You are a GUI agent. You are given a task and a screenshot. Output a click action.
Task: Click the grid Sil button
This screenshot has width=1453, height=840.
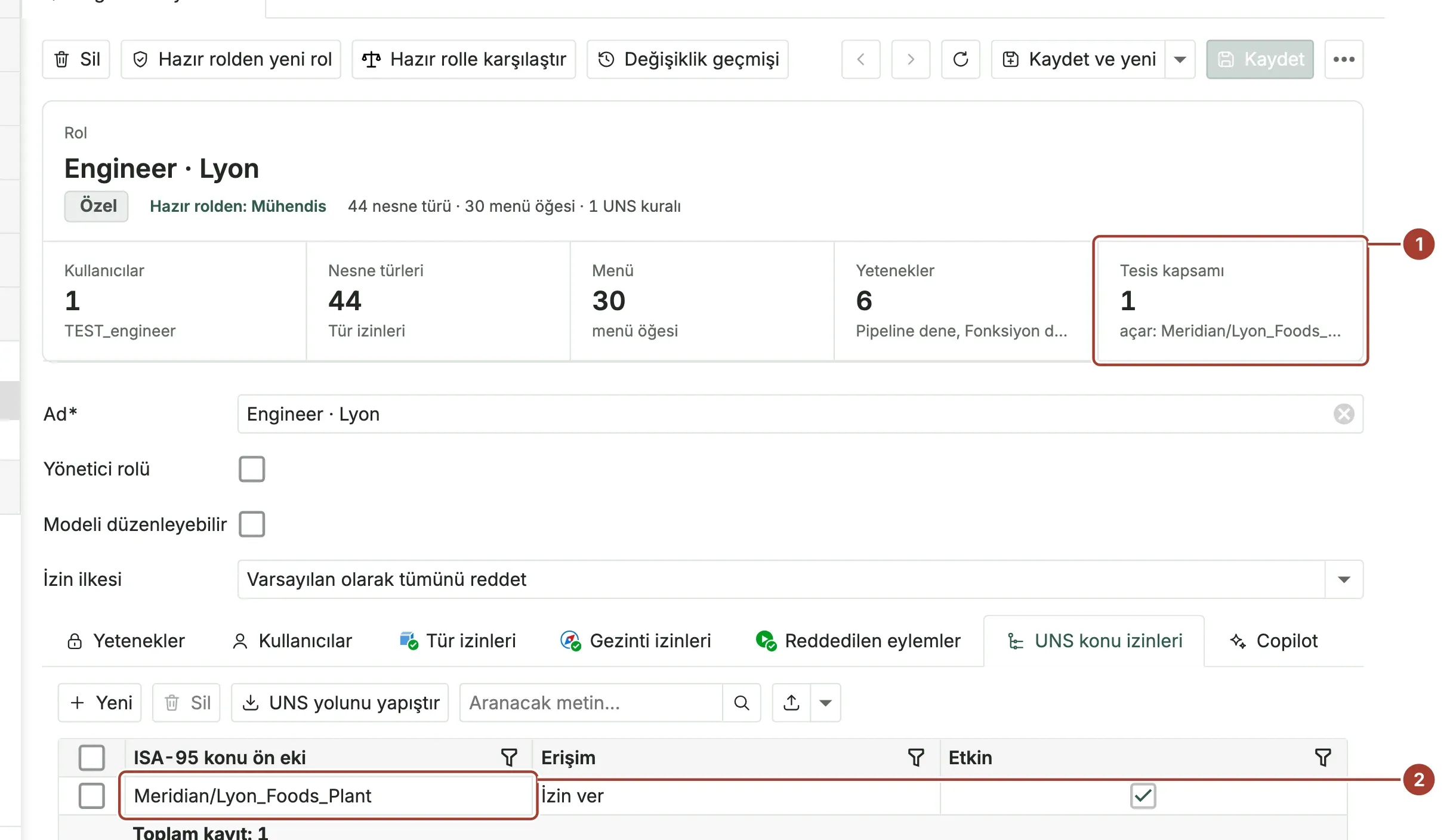187,703
